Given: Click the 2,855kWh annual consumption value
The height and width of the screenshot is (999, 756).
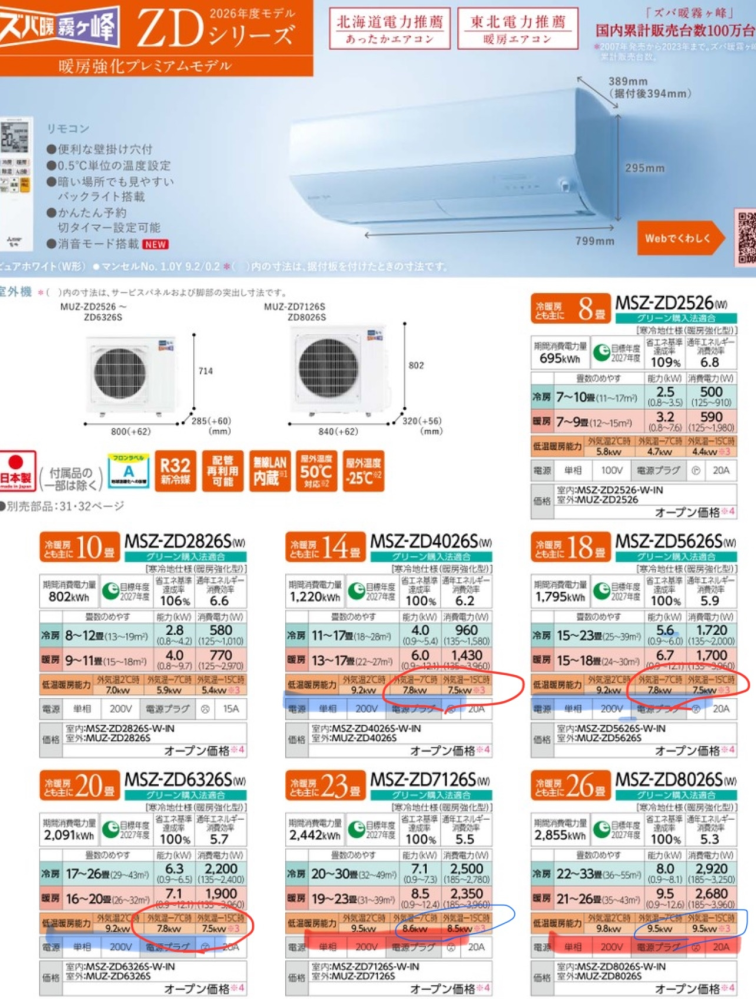Looking at the screenshot, I should point(560,835).
